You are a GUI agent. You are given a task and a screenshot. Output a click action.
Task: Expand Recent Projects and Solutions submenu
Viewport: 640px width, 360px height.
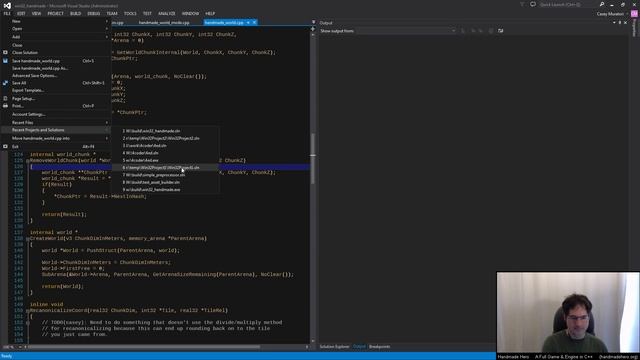click(x=56, y=130)
